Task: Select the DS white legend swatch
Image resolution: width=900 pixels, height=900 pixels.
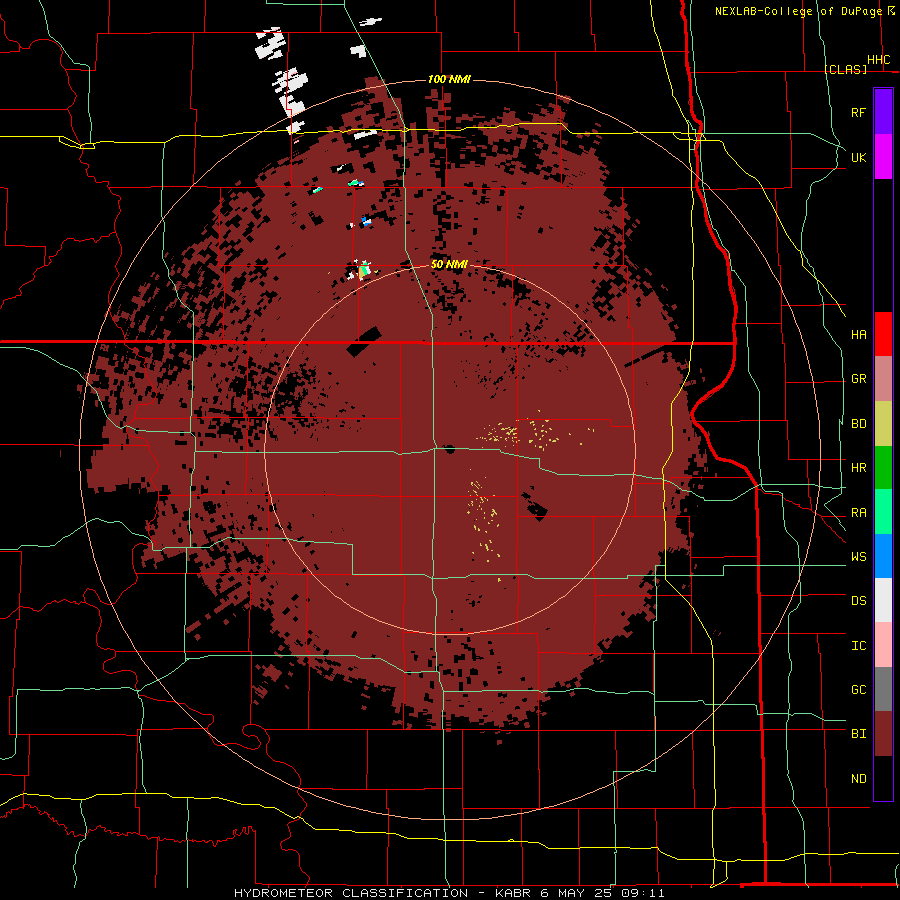Action: 883,600
